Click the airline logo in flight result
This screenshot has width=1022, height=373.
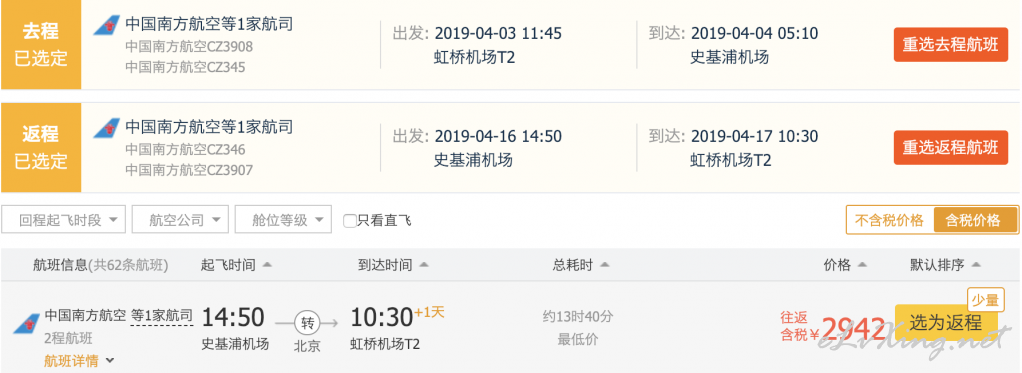click(x=26, y=323)
